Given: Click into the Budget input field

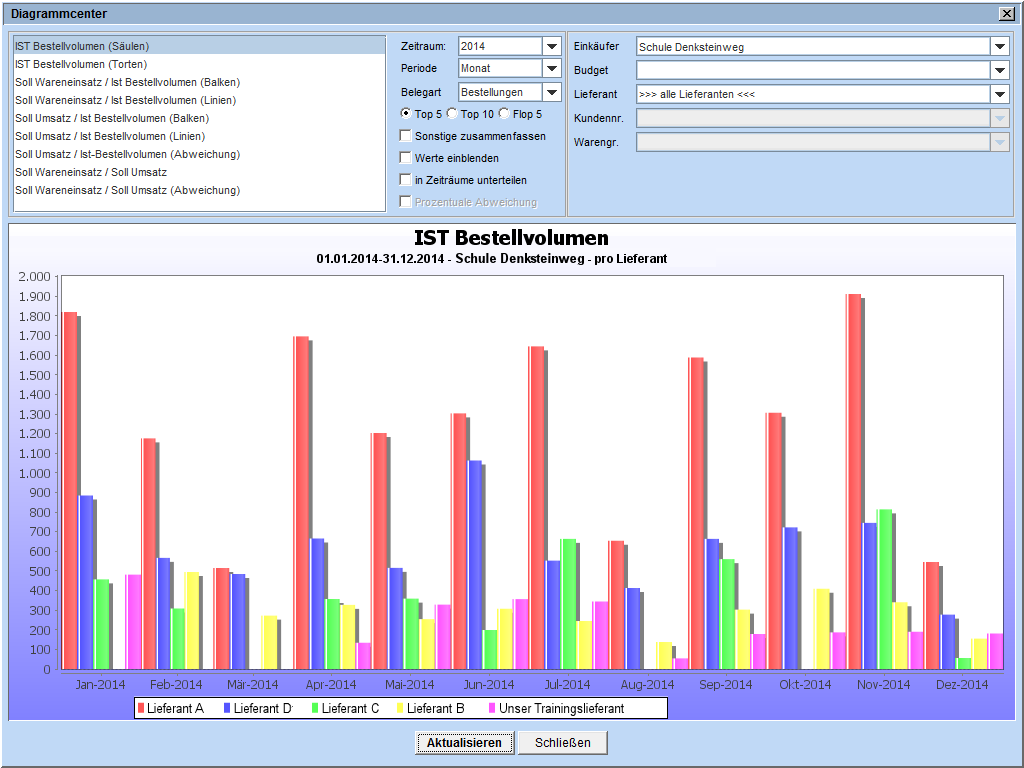Looking at the screenshot, I should 812,70.
